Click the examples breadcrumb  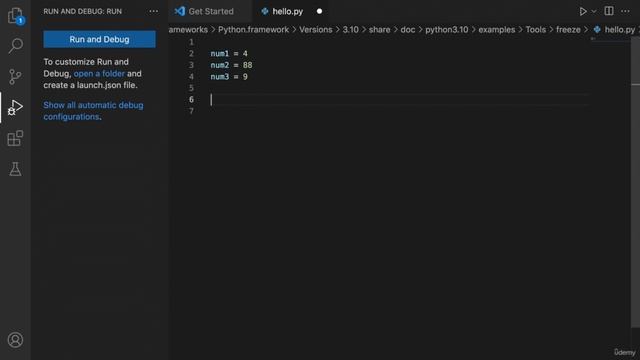coord(496,30)
